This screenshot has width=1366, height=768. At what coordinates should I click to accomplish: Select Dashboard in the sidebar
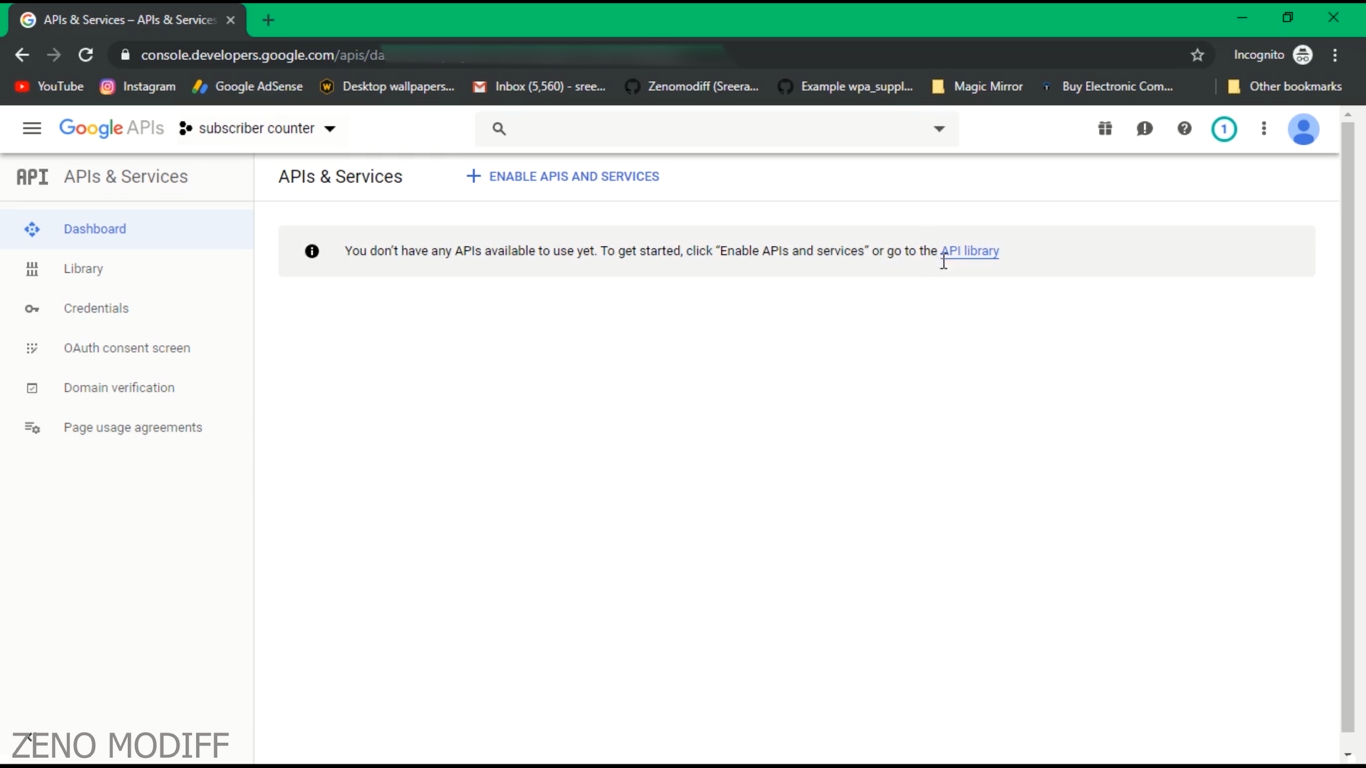[x=127, y=229]
